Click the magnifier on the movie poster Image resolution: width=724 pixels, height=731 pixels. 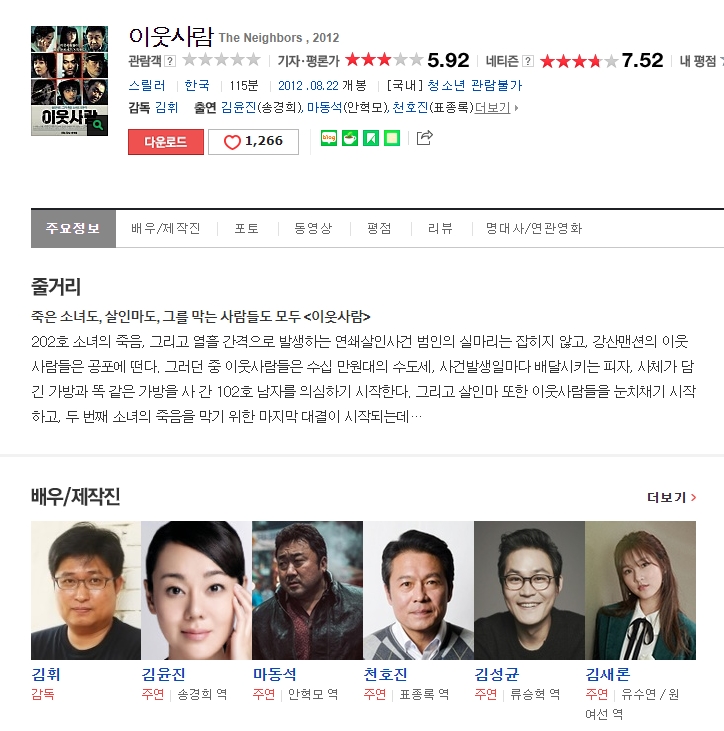point(98,125)
